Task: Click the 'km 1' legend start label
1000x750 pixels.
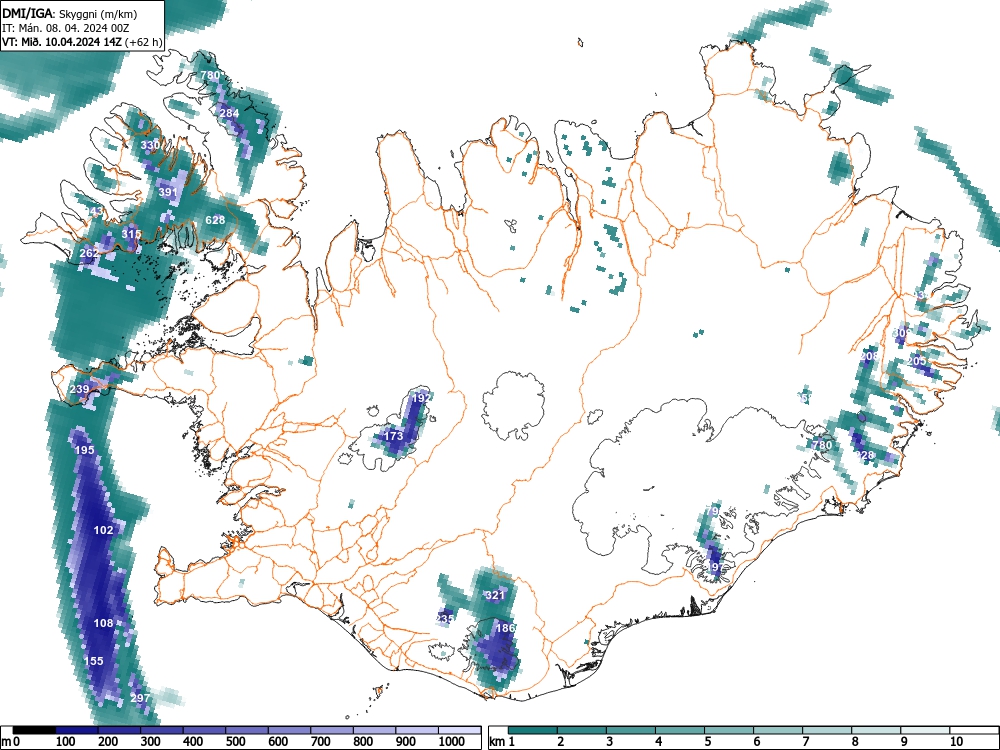Action: point(502,742)
